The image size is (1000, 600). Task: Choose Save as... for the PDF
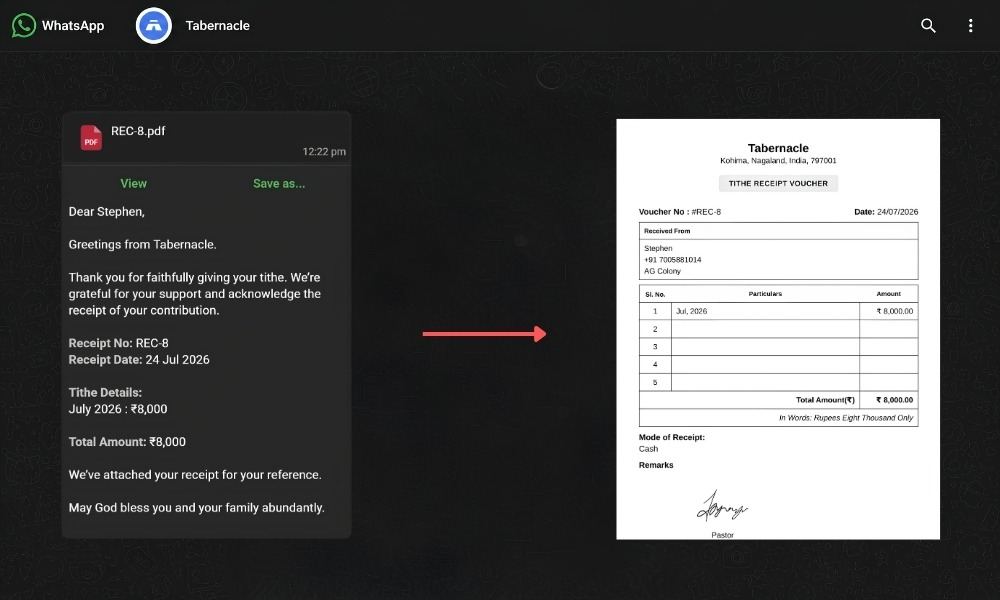click(x=279, y=184)
